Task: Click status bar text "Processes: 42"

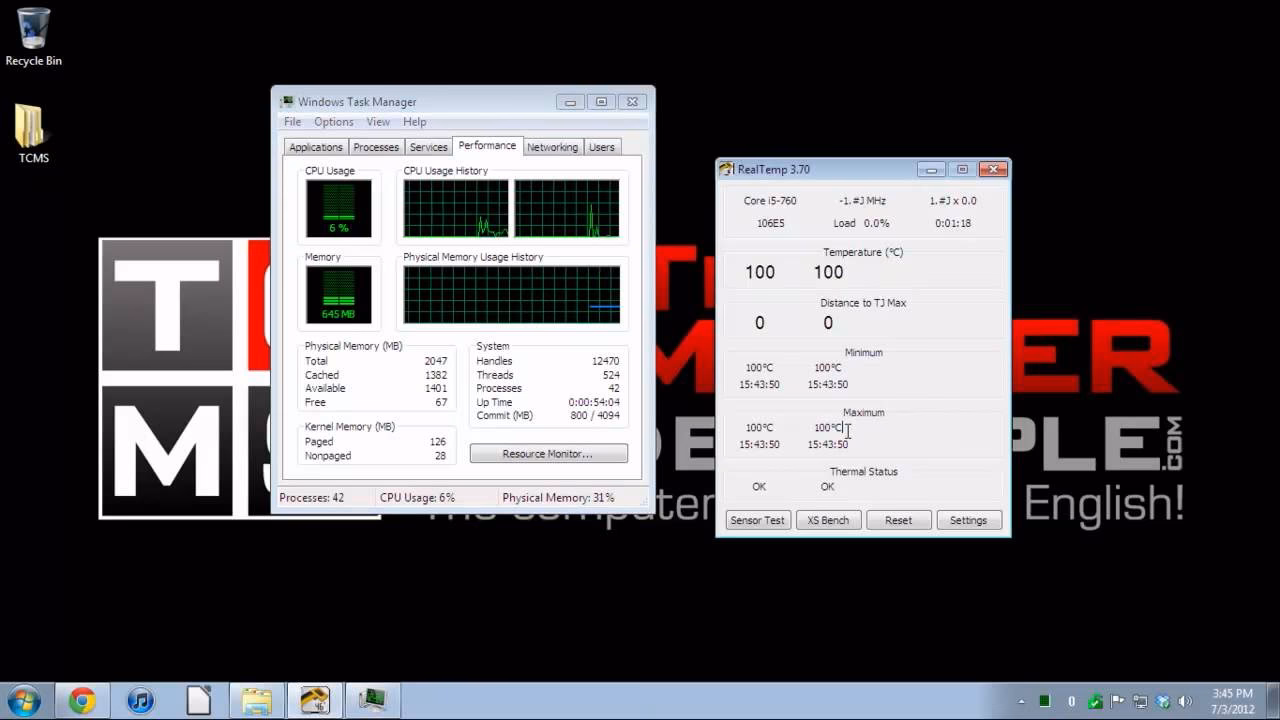Action: click(311, 498)
